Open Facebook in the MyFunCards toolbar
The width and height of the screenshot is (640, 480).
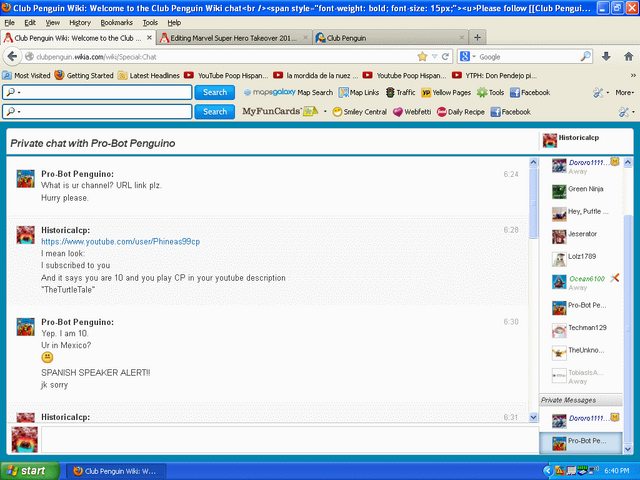pyautogui.click(x=511, y=112)
